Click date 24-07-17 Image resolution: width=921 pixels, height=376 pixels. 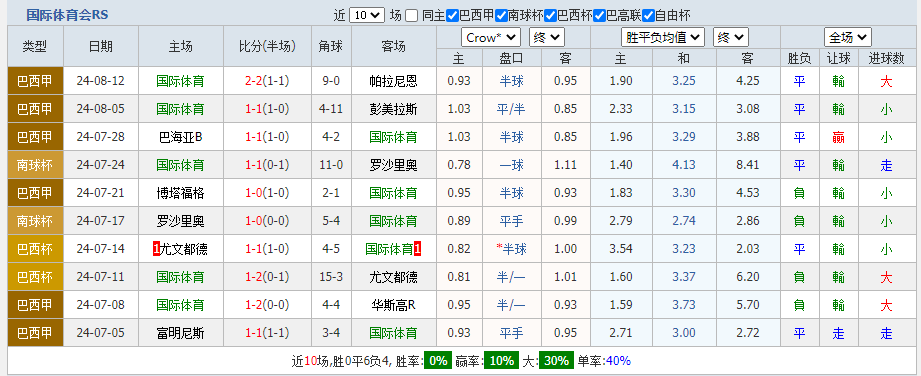tap(100, 221)
